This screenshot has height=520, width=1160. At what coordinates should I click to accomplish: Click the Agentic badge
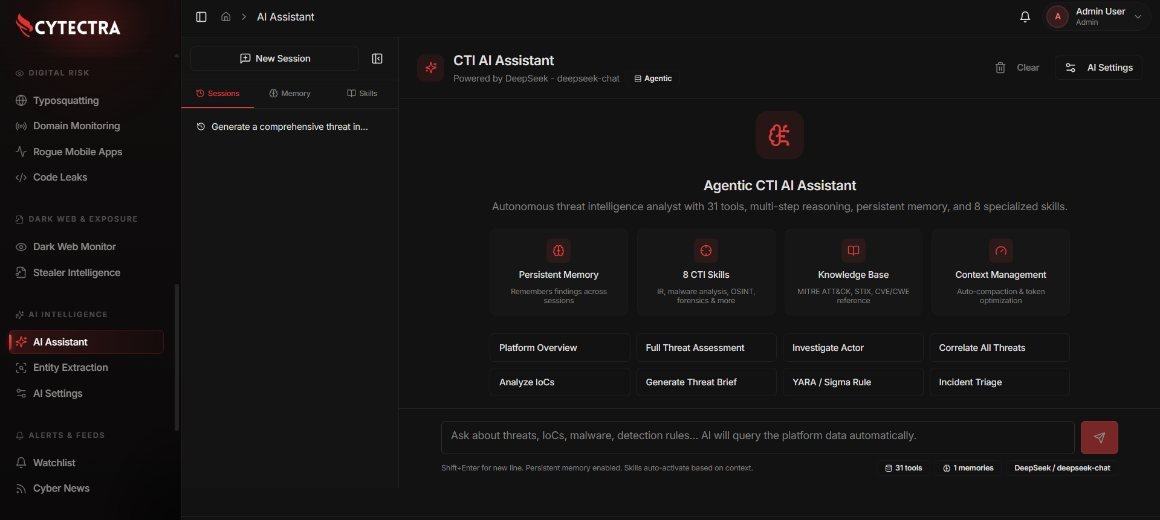[x=653, y=78]
